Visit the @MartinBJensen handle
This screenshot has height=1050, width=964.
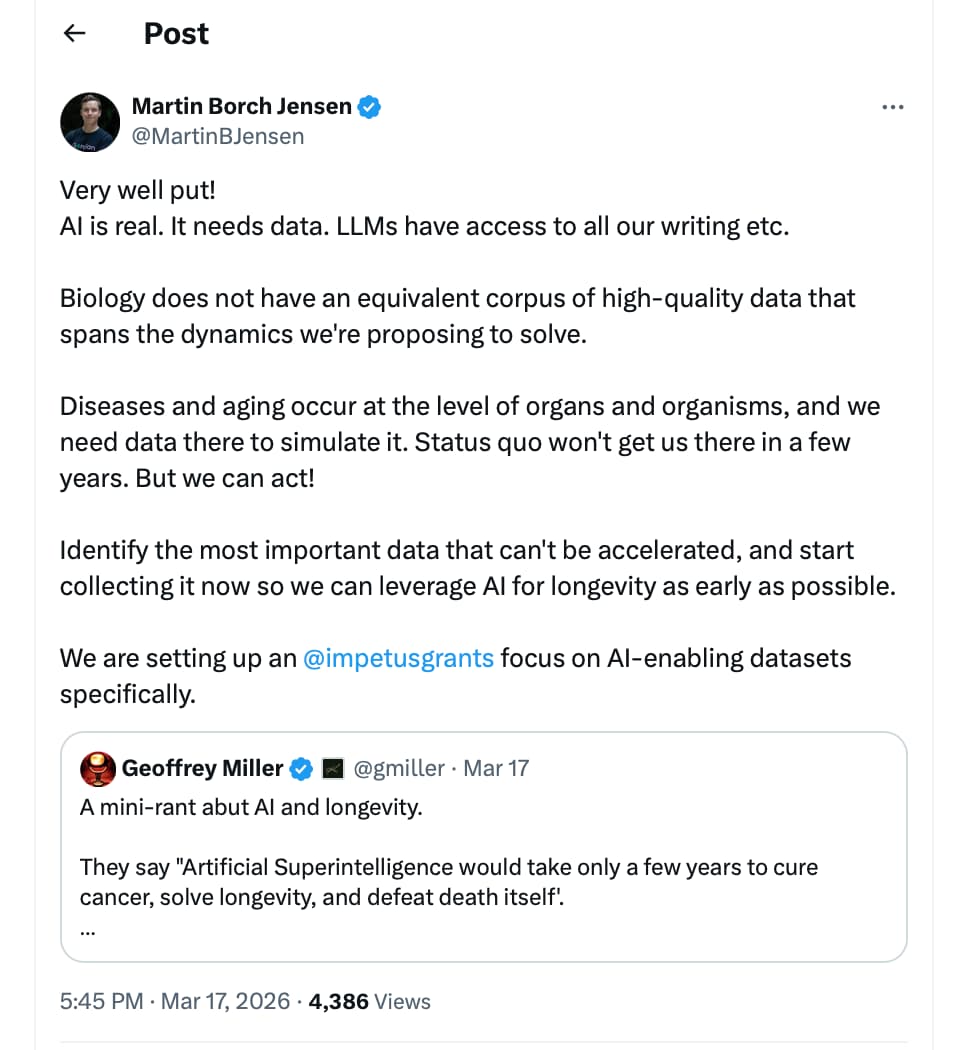tap(218, 136)
